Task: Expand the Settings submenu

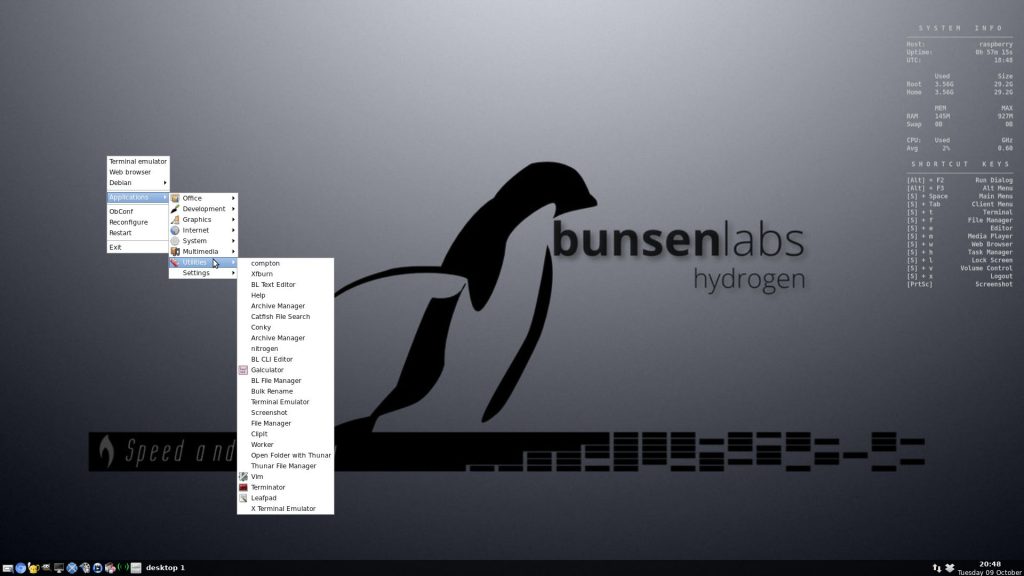Action: tap(203, 273)
